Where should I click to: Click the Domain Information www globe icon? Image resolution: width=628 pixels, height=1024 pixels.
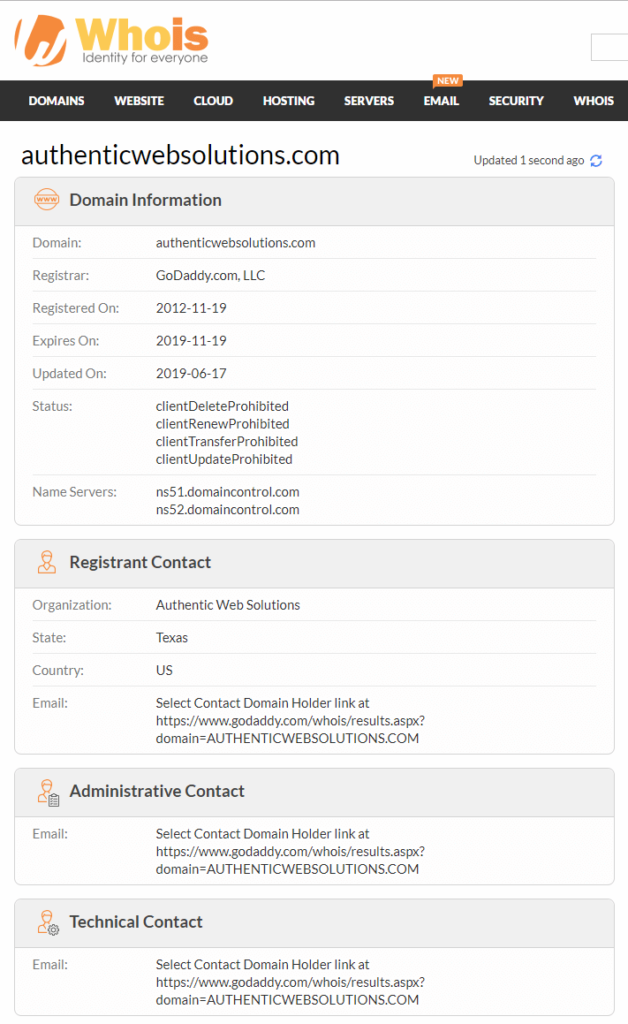point(46,199)
